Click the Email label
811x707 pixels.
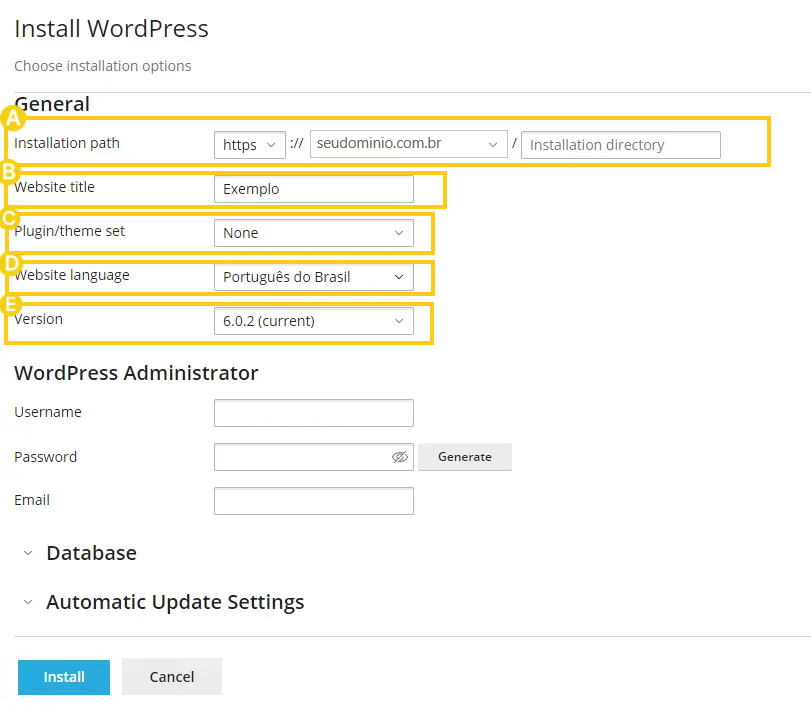click(x=32, y=500)
